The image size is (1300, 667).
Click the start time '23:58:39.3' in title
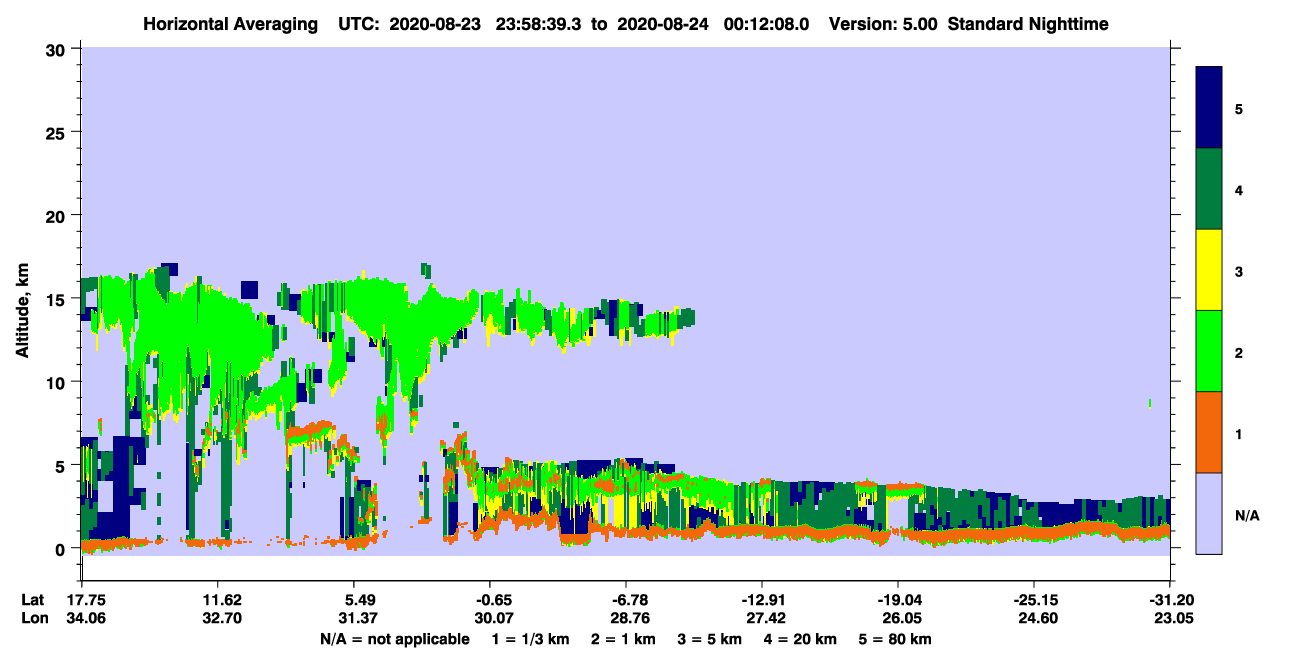coord(540,23)
